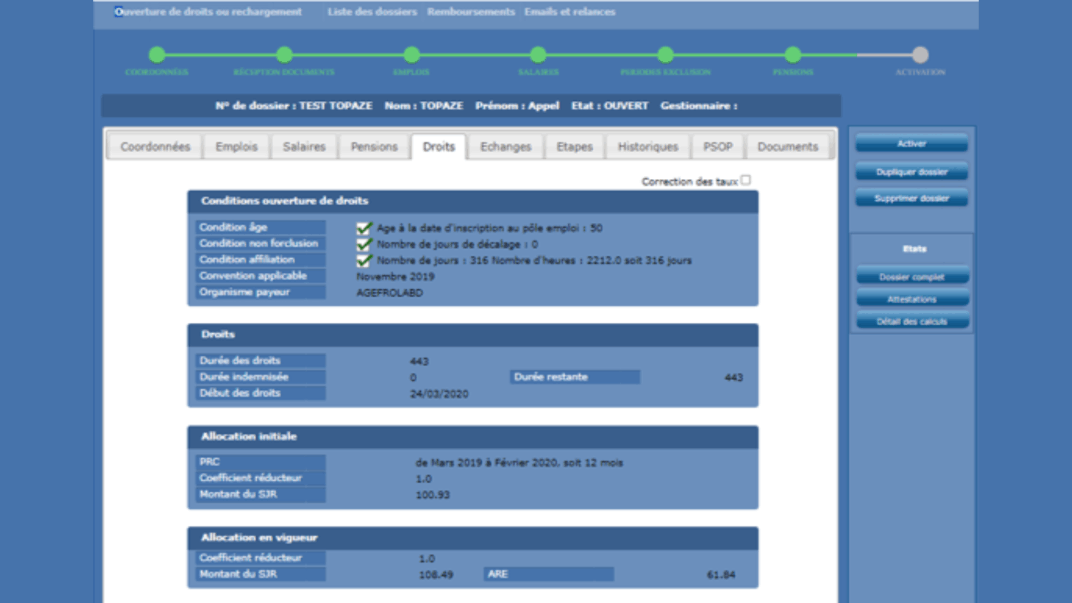This screenshot has width=1072, height=603.
Task: Go to Remboursements in top menu
Action: click(x=471, y=12)
